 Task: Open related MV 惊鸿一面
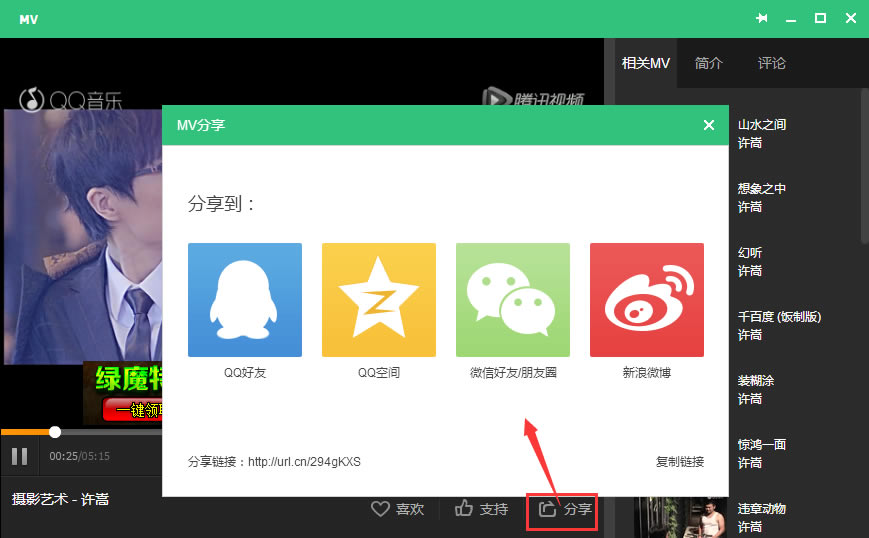click(762, 445)
